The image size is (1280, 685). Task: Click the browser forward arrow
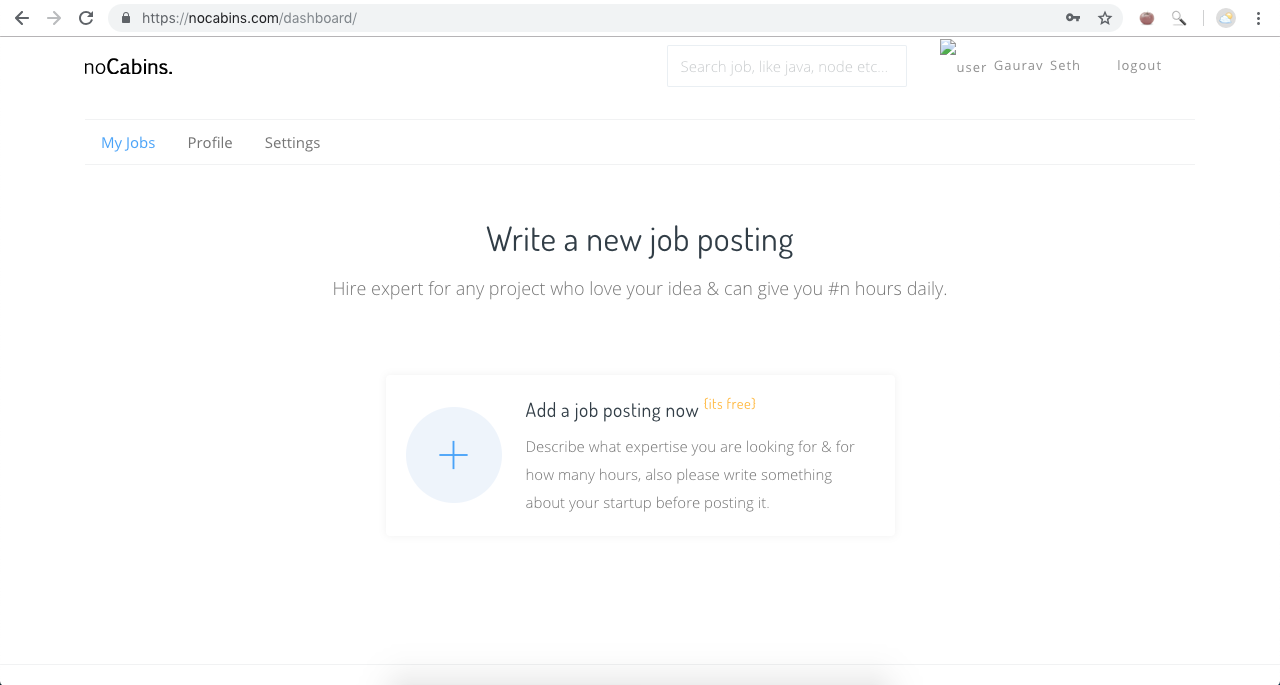54,18
